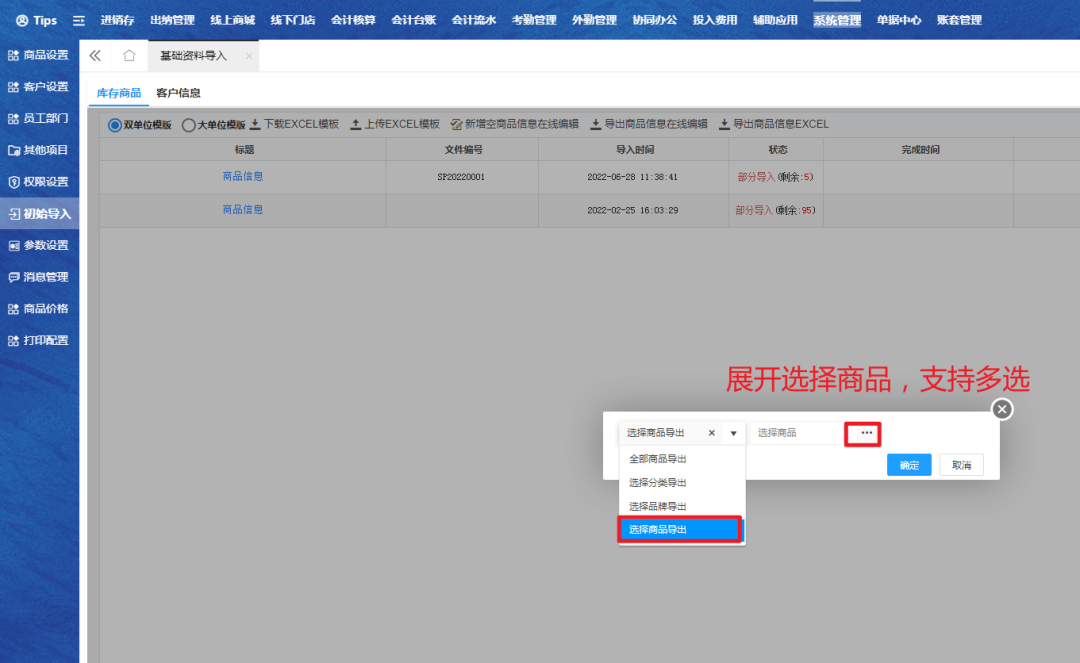Image resolution: width=1080 pixels, height=663 pixels.
Task: Clear the export type selection with x
Action: [x=711, y=433]
